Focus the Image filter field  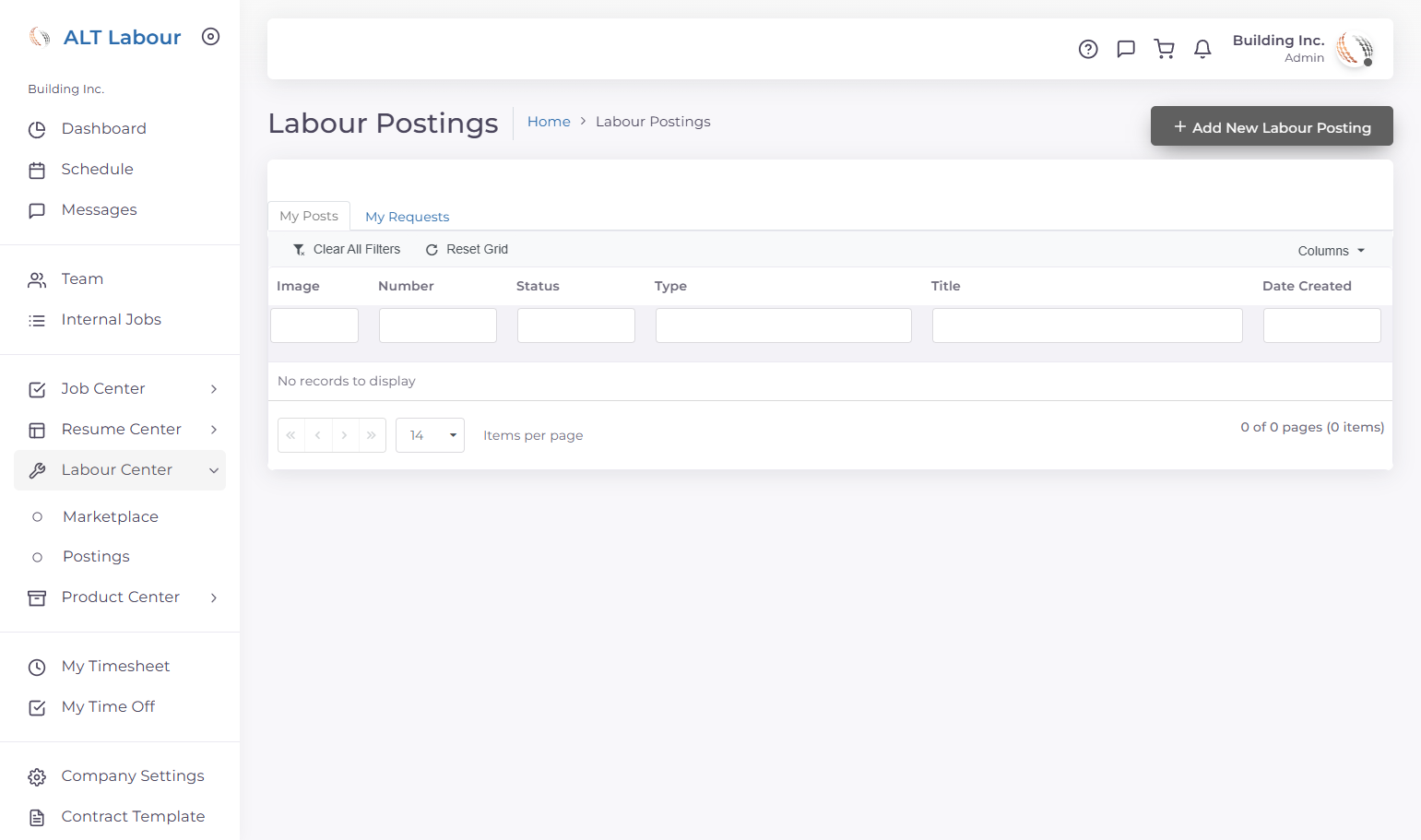pos(314,325)
